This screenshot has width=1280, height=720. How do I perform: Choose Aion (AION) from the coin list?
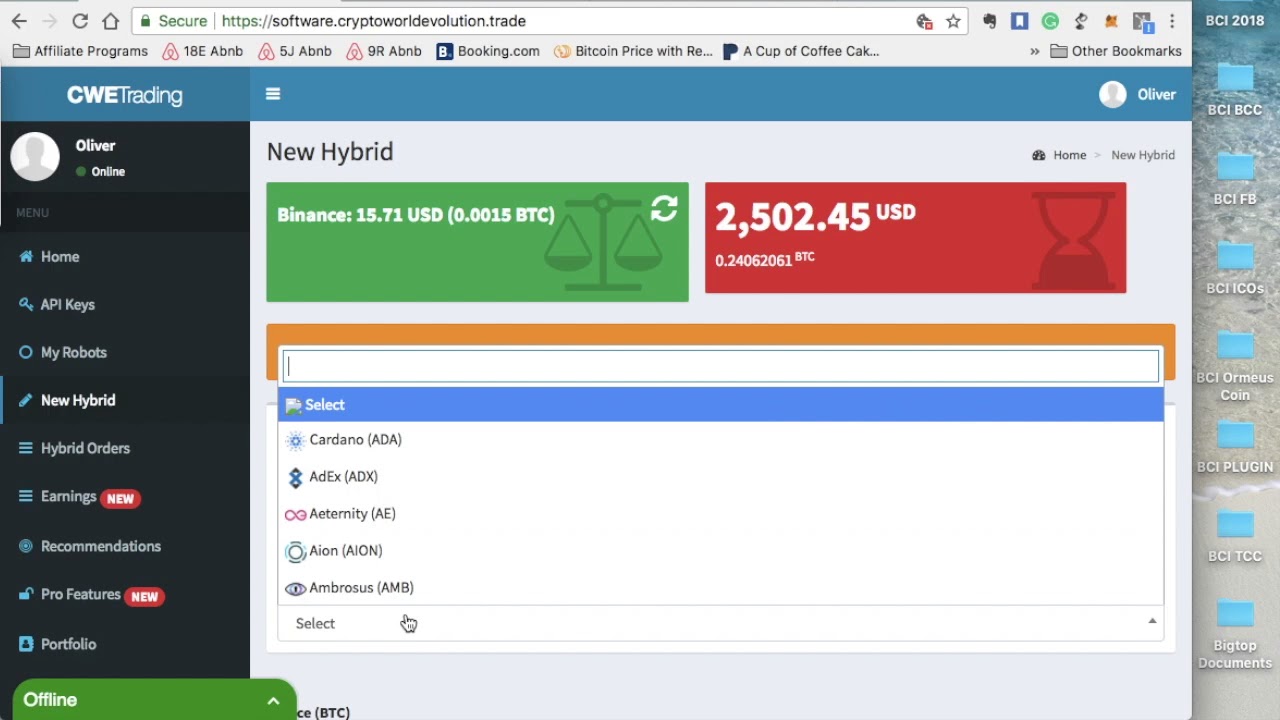click(721, 551)
